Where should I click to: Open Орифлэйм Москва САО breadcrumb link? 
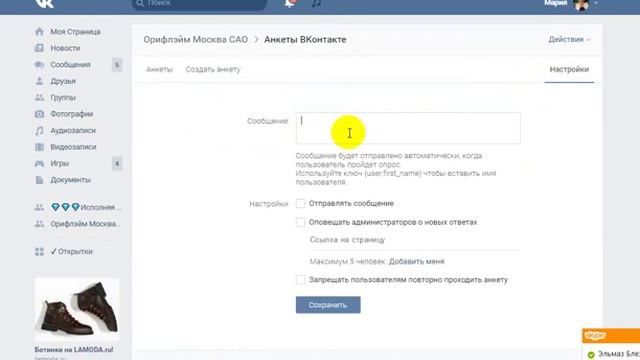[x=196, y=40]
